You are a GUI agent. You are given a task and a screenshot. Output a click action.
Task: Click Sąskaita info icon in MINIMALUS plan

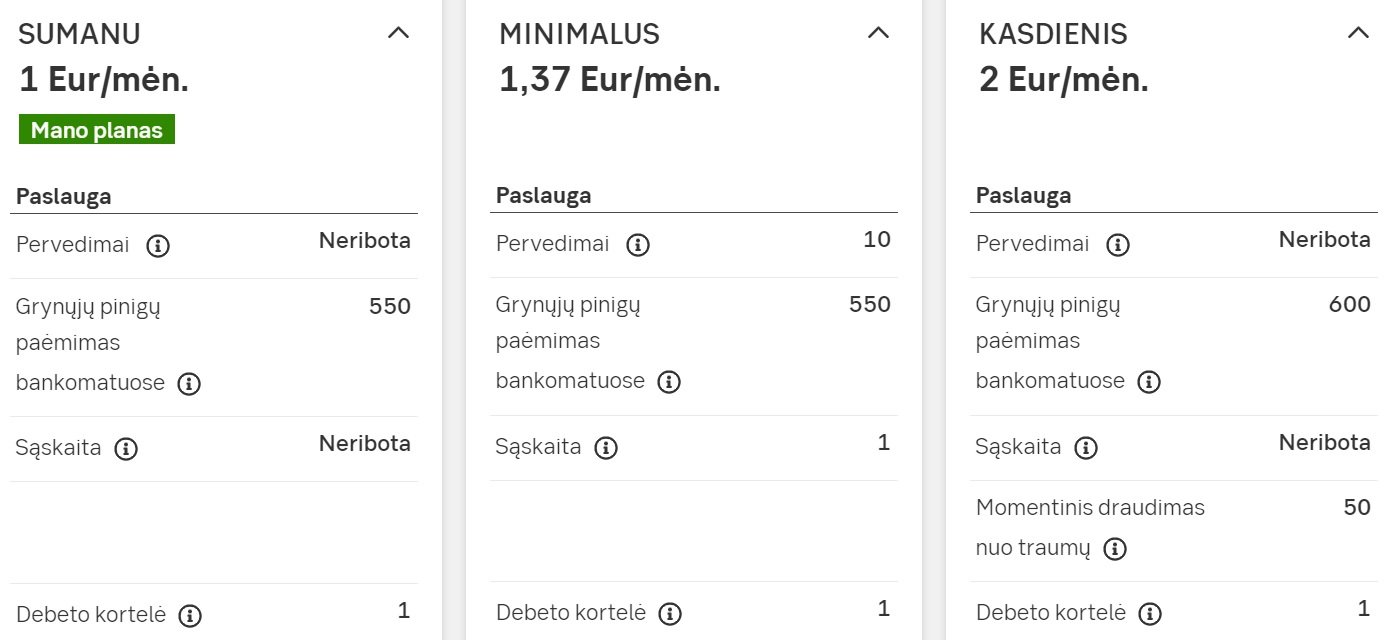click(606, 448)
